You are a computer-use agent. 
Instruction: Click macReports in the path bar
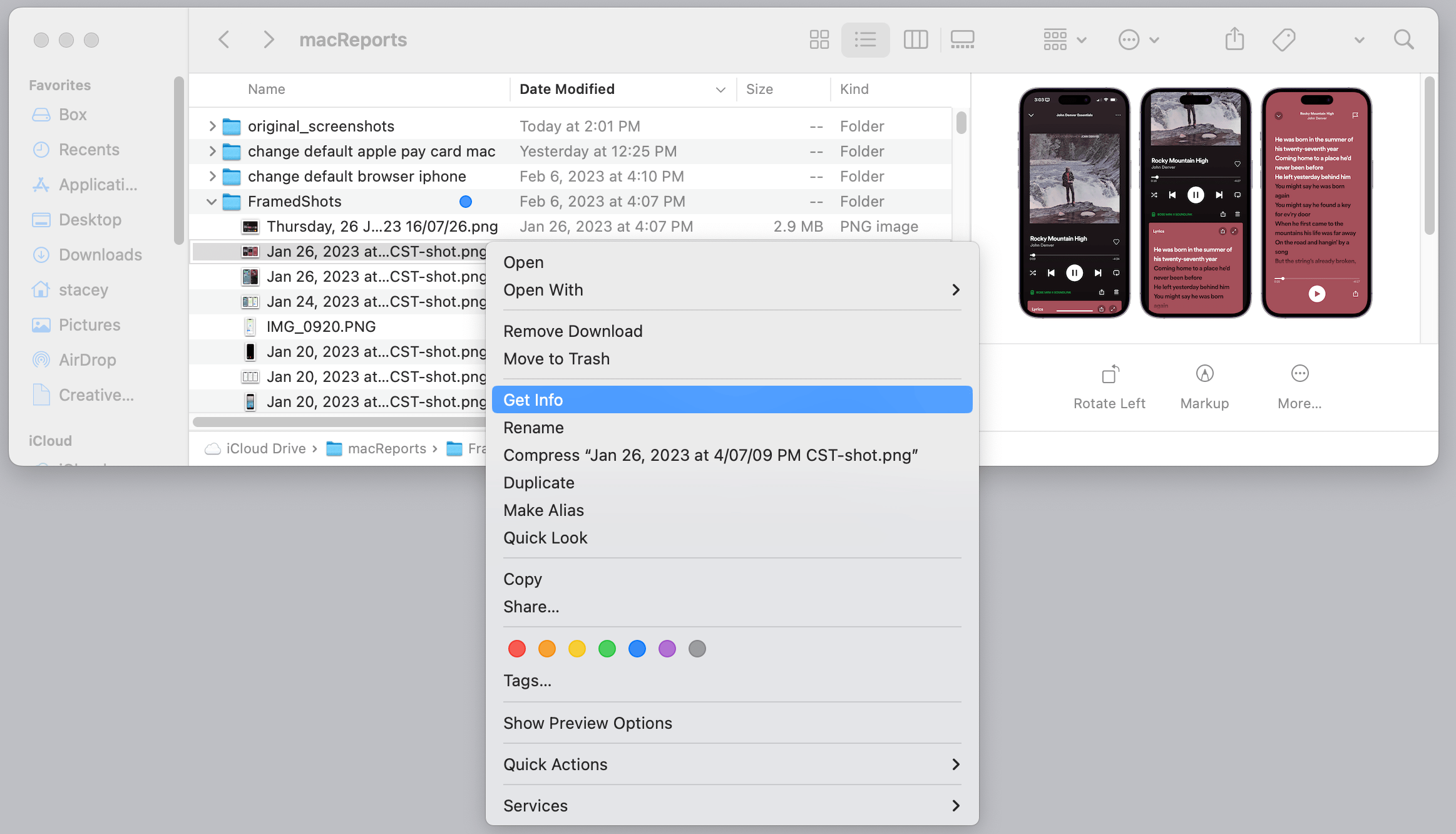click(x=376, y=449)
